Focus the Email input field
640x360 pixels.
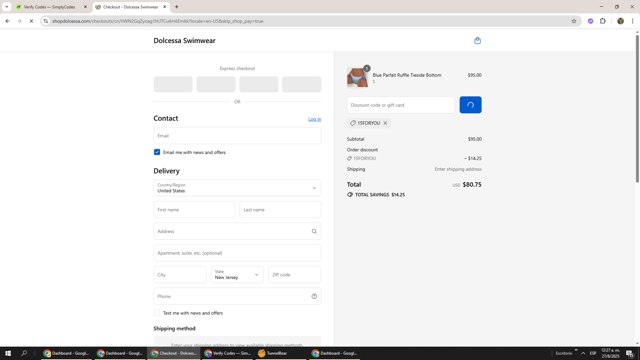tap(237, 136)
